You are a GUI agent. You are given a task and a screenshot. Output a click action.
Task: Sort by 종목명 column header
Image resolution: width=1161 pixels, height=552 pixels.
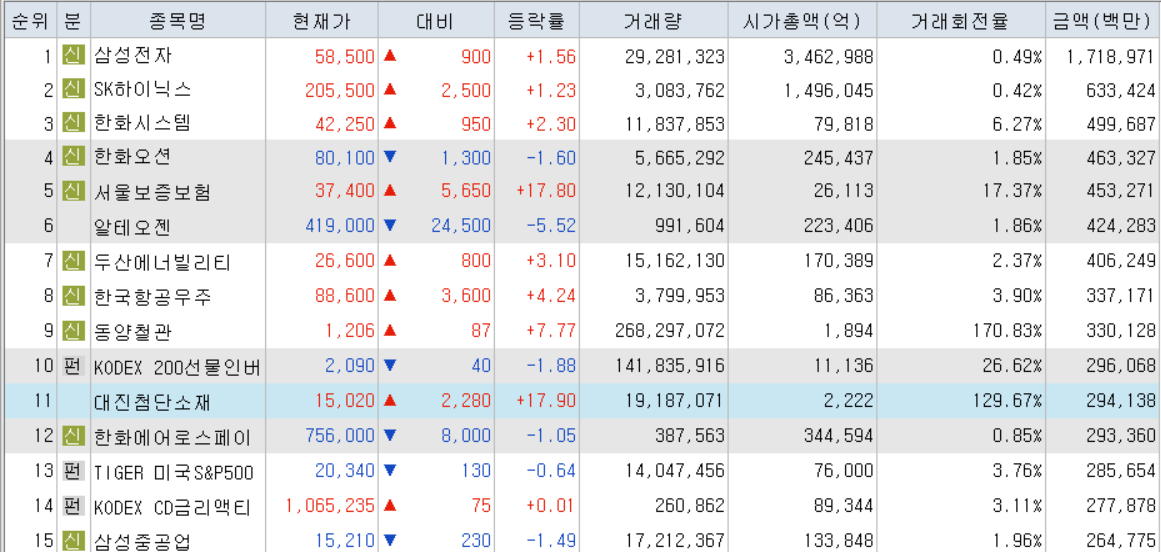point(180,21)
